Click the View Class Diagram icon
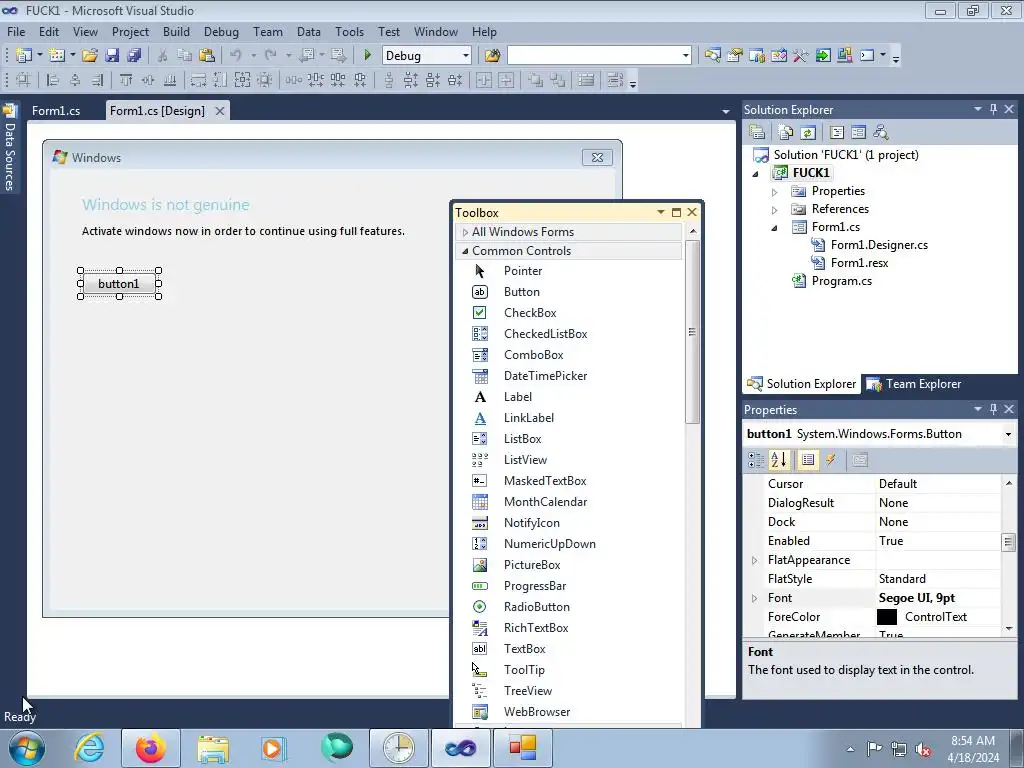Screen dimensions: 1024x768 pos(881,133)
